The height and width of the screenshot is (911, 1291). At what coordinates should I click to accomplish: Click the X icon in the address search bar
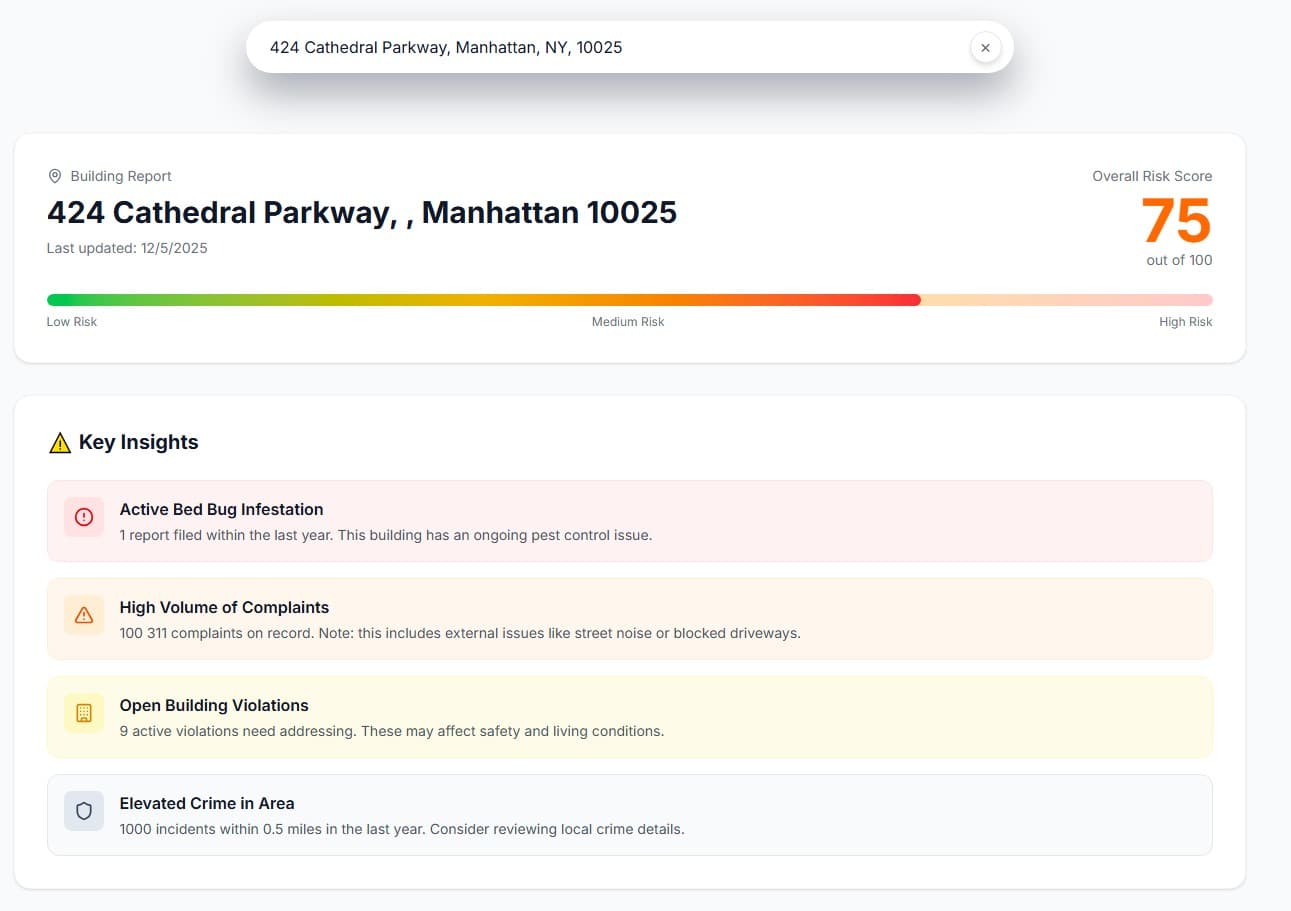point(985,47)
